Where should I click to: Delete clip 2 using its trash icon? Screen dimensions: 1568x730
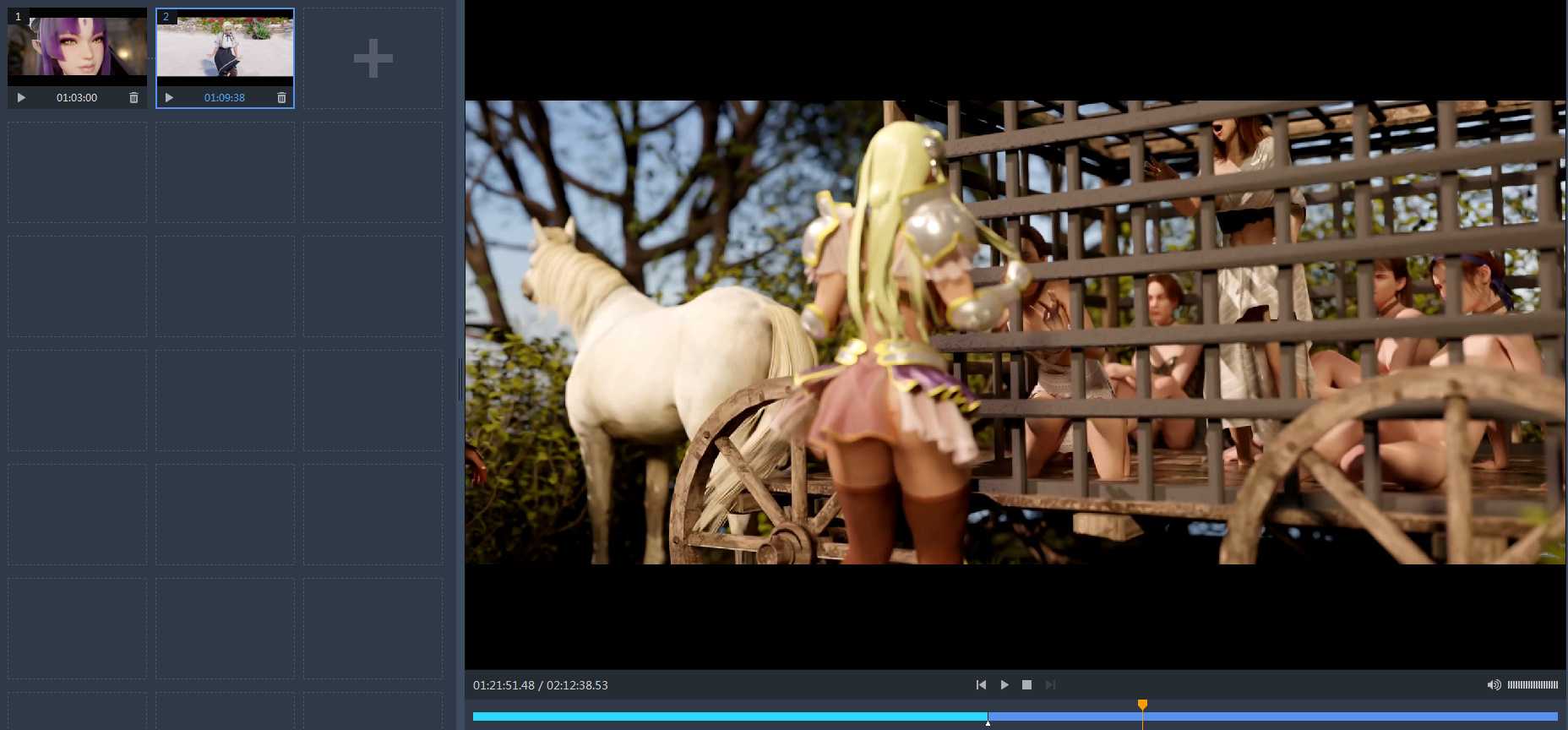click(281, 98)
